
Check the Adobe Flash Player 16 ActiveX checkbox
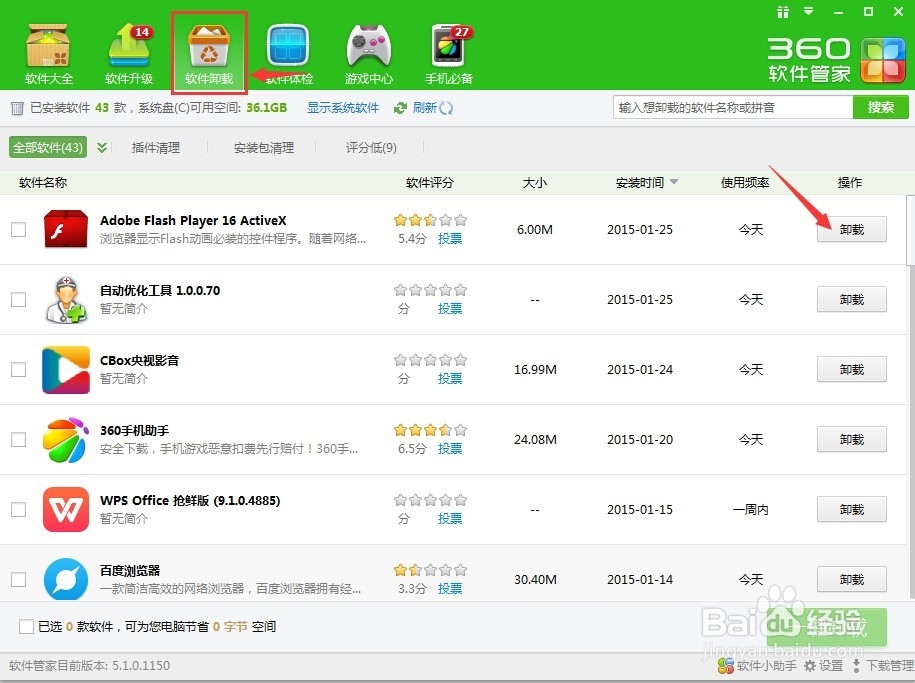(x=18, y=229)
